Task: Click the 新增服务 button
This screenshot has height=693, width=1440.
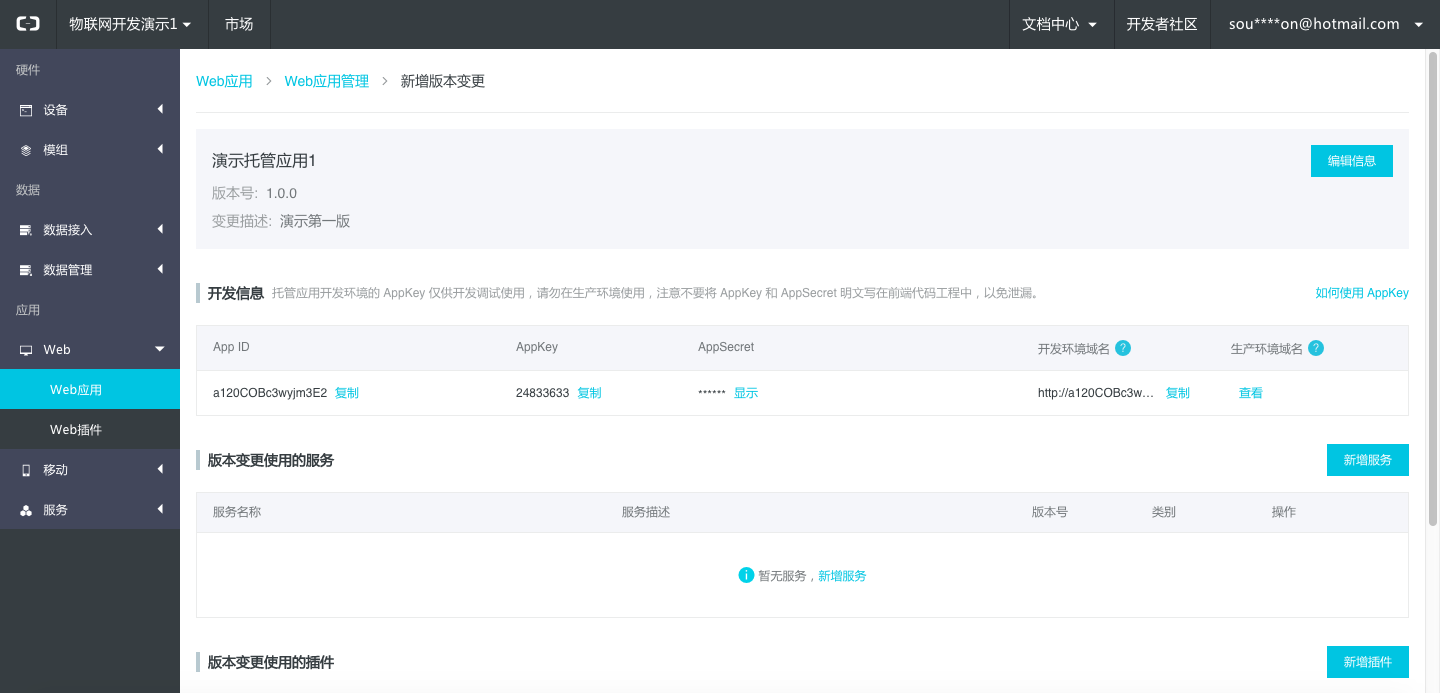Action: point(1367,460)
